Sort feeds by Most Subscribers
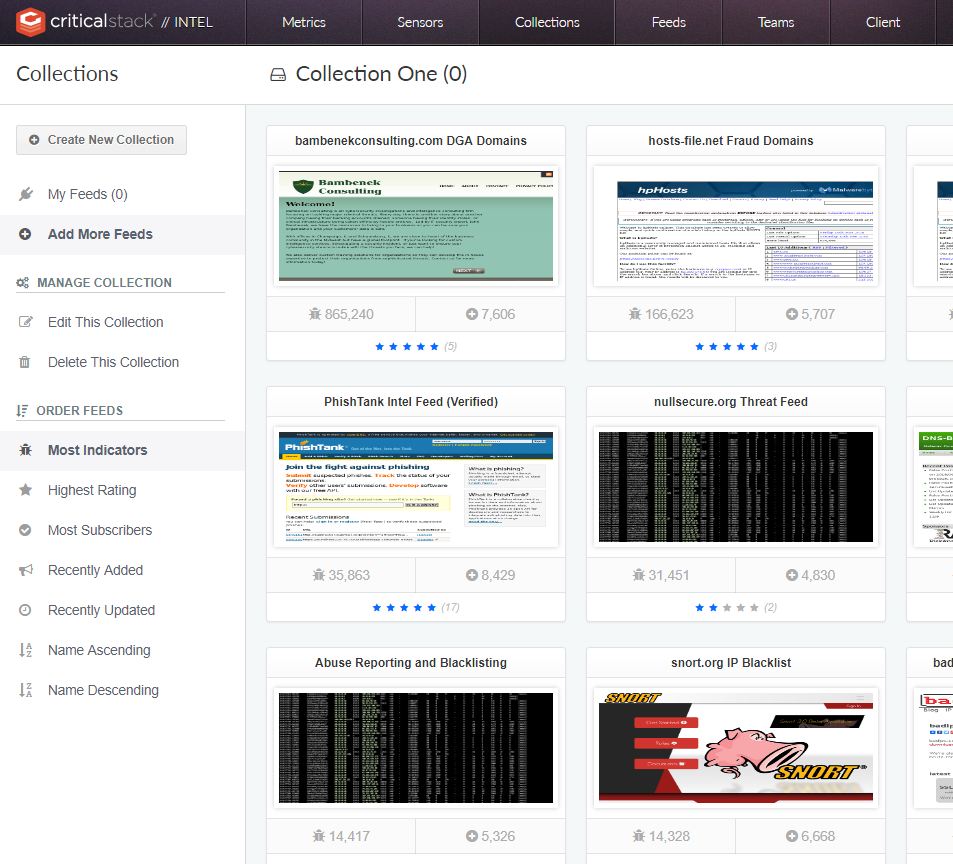The width and height of the screenshot is (953, 864). pyautogui.click(x=100, y=530)
